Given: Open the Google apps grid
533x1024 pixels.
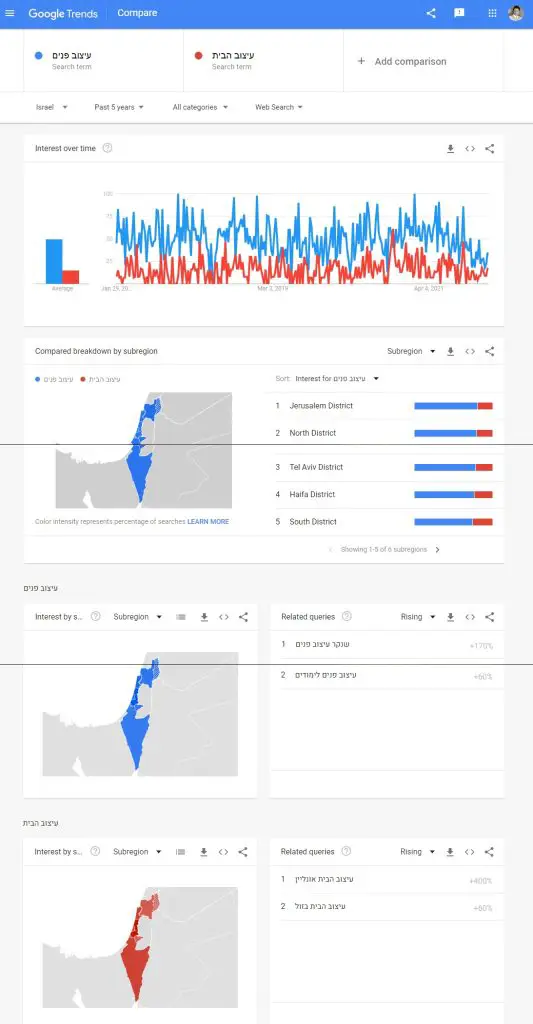Looking at the screenshot, I should click(x=493, y=13).
